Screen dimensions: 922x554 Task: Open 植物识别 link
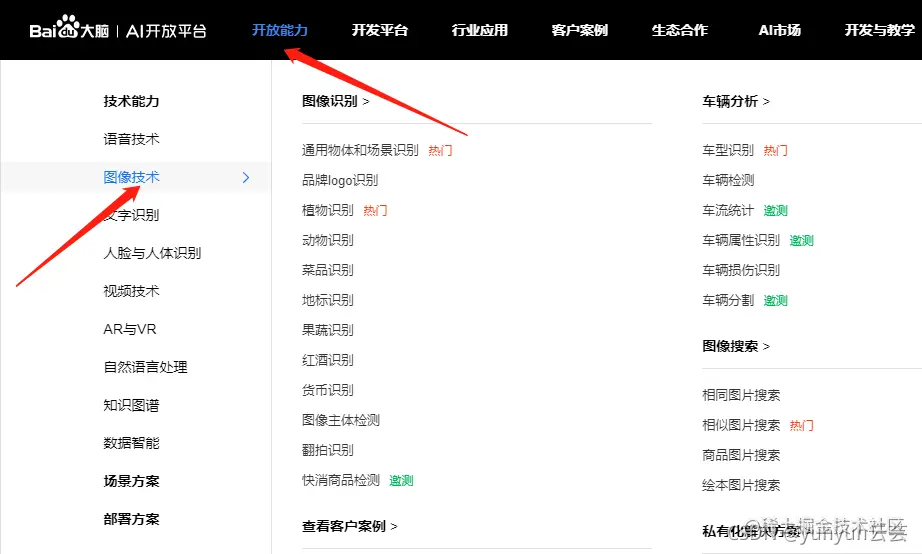click(x=328, y=210)
